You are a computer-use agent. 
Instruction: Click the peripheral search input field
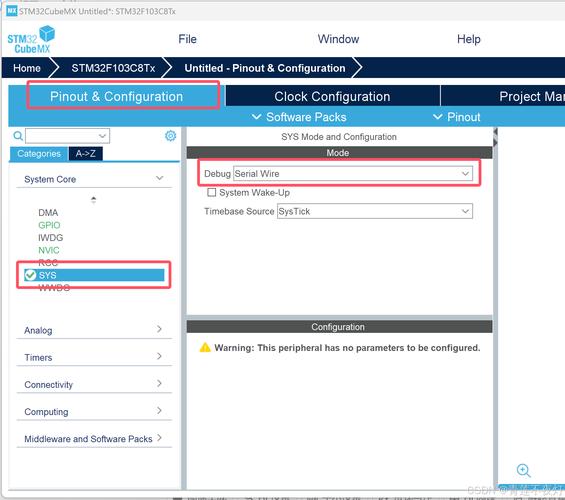click(x=67, y=136)
